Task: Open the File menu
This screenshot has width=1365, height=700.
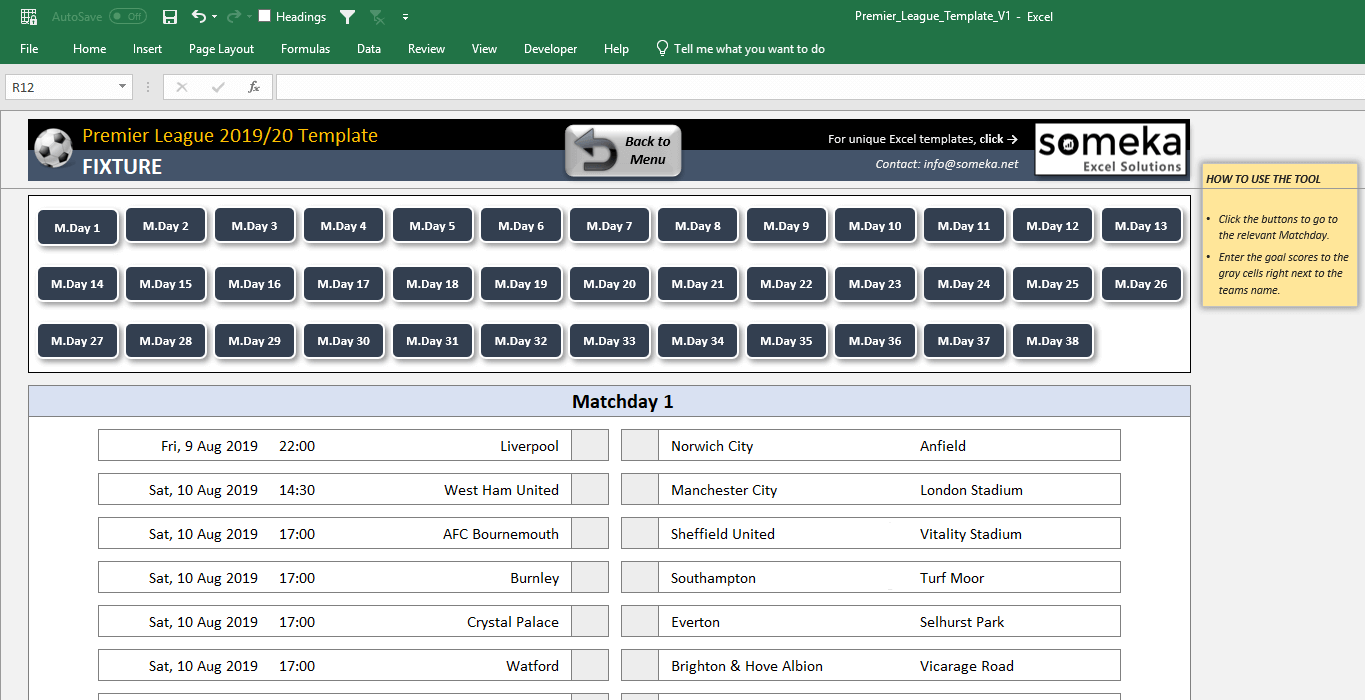Action: (x=29, y=49)
